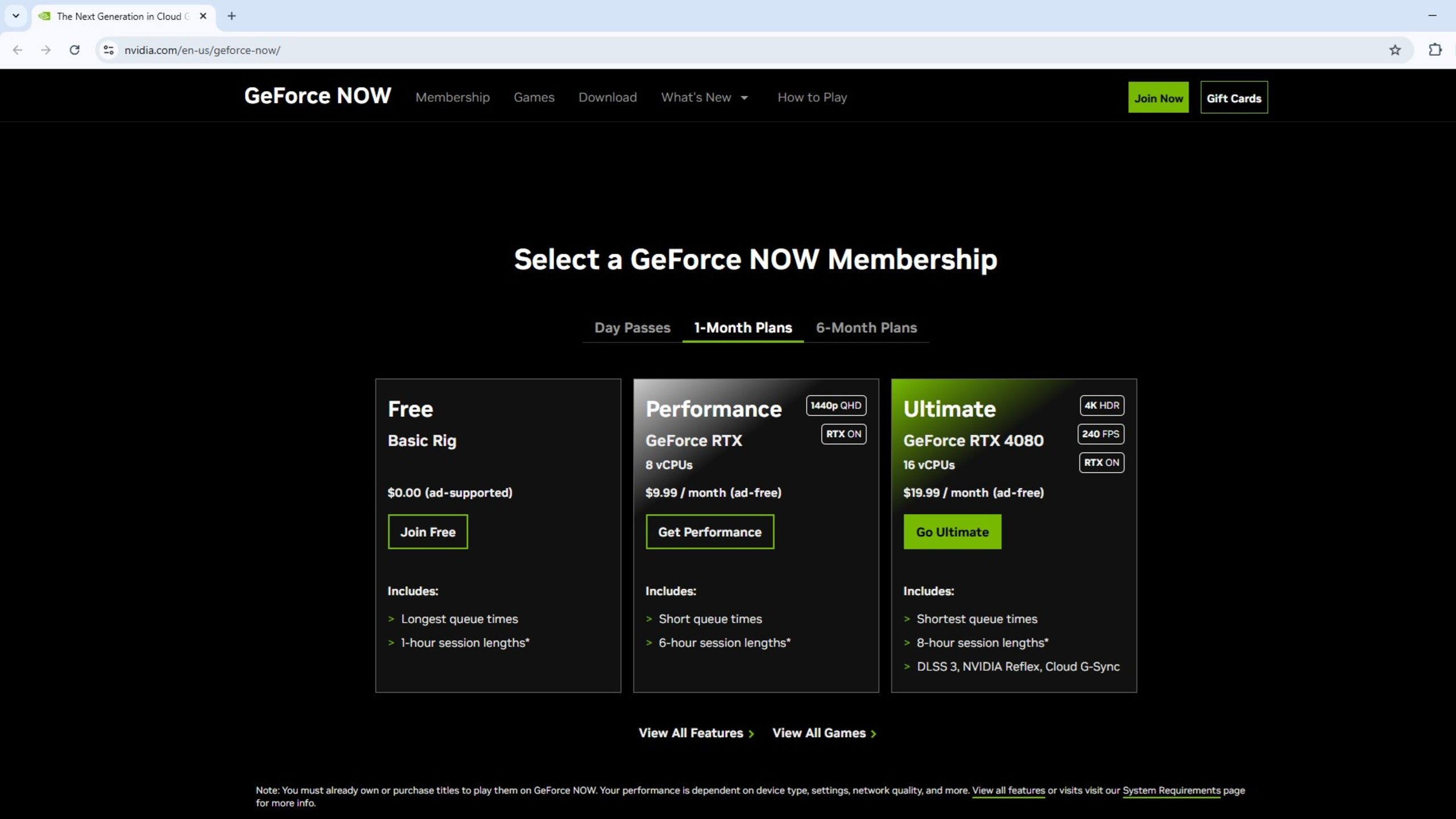Click the '$19.99 / month (ad-free)' price
Screen dimensions: 1456x819
coord(974,493)
